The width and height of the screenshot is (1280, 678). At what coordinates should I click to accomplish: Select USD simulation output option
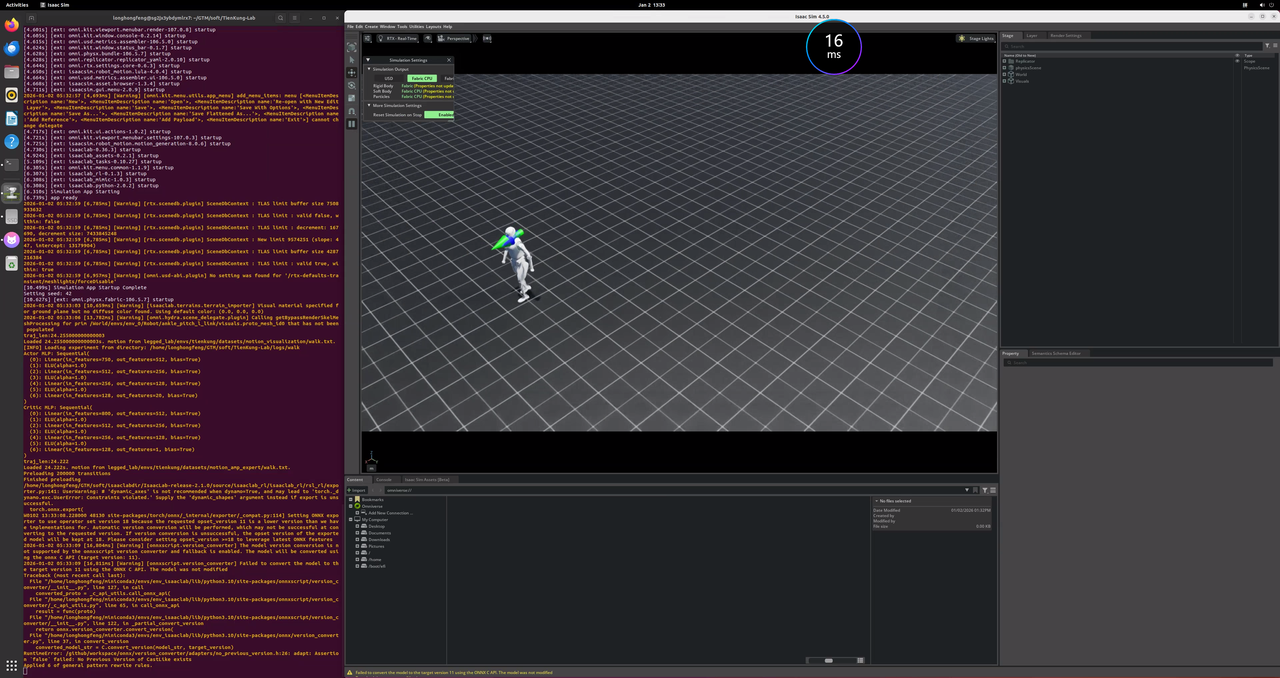point(389,78)
